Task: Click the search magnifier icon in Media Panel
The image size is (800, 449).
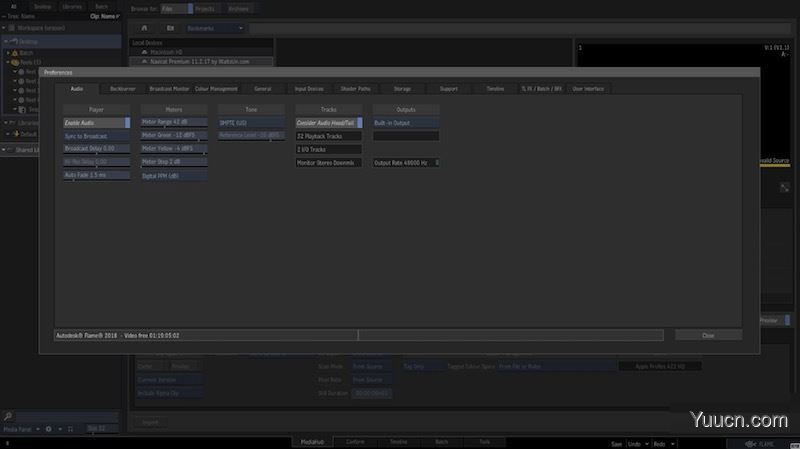Action: tap(8, 416)
